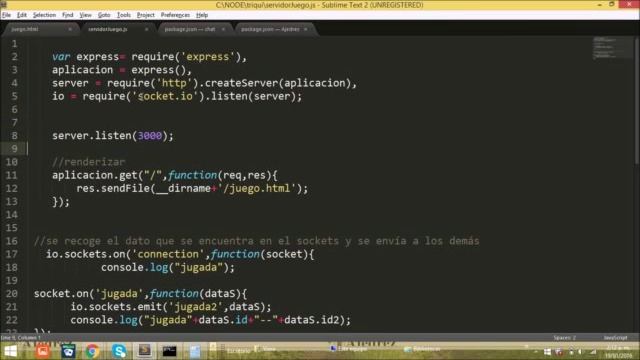
Task: Open the Tools menu
Action: pos(124,15)
